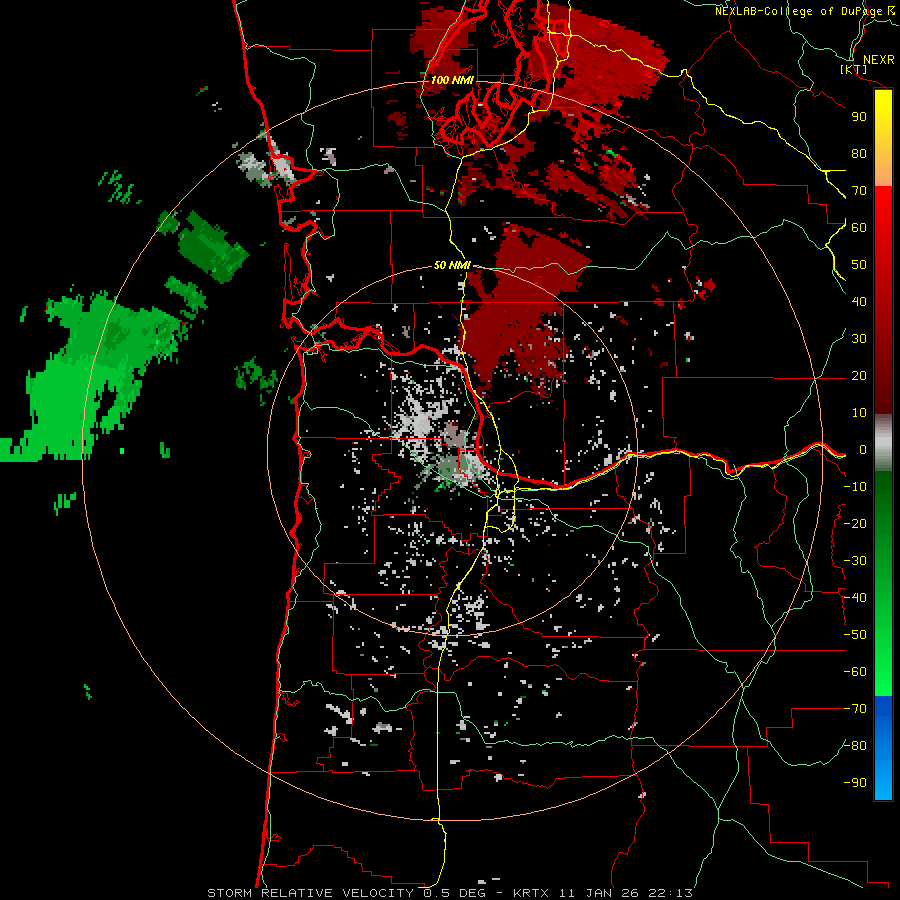The height and width of the screenshot is (900, 900).
Task: Click the -60 value on velocity scale
Action: point(855,672)
